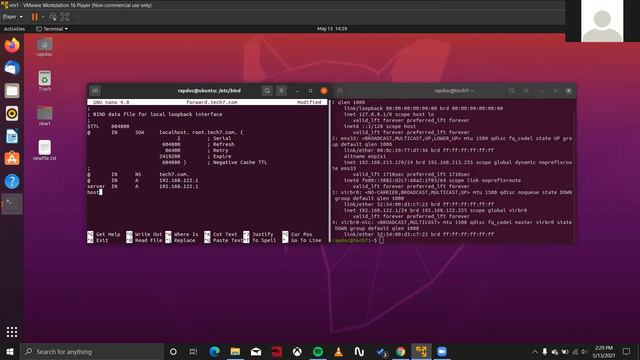640x360 pixels.
Task: Pause the virtual machine in VMware toolbar
Action: click(x=35, y=17)
